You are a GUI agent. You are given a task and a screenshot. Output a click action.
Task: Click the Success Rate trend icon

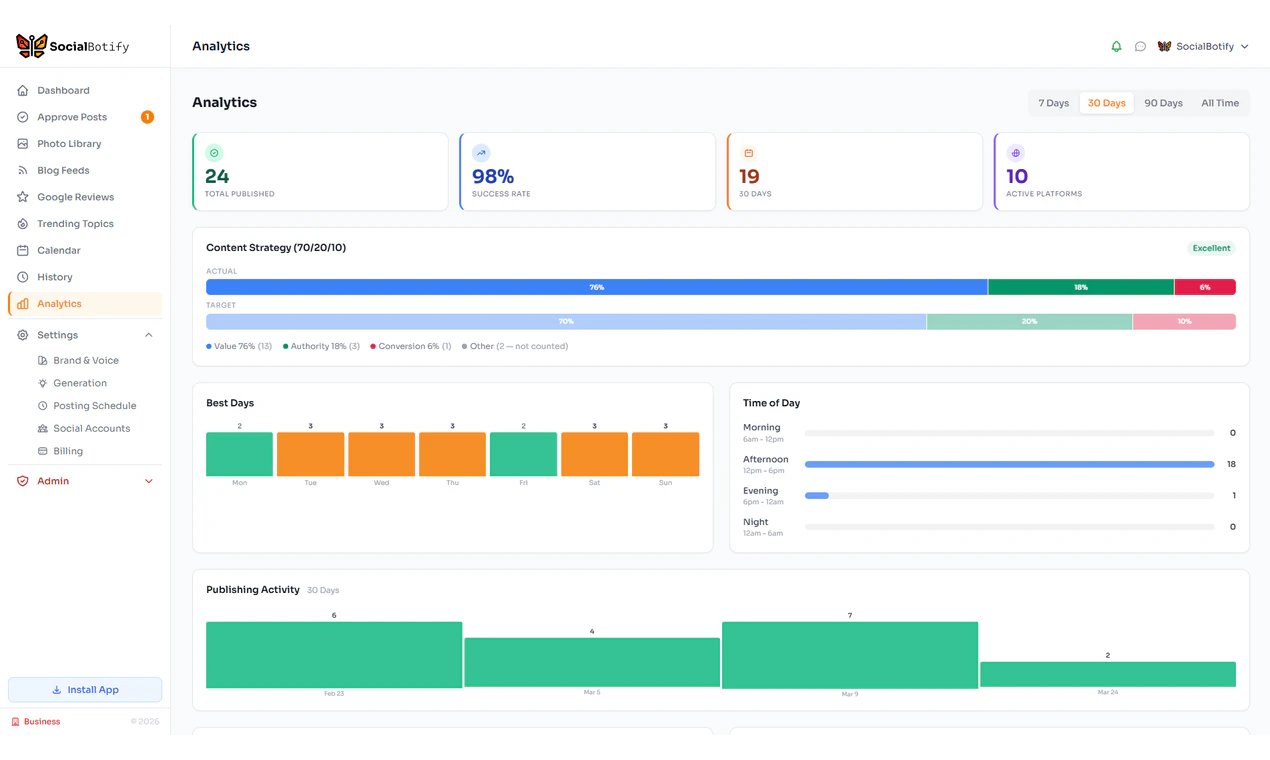[481, 153]
